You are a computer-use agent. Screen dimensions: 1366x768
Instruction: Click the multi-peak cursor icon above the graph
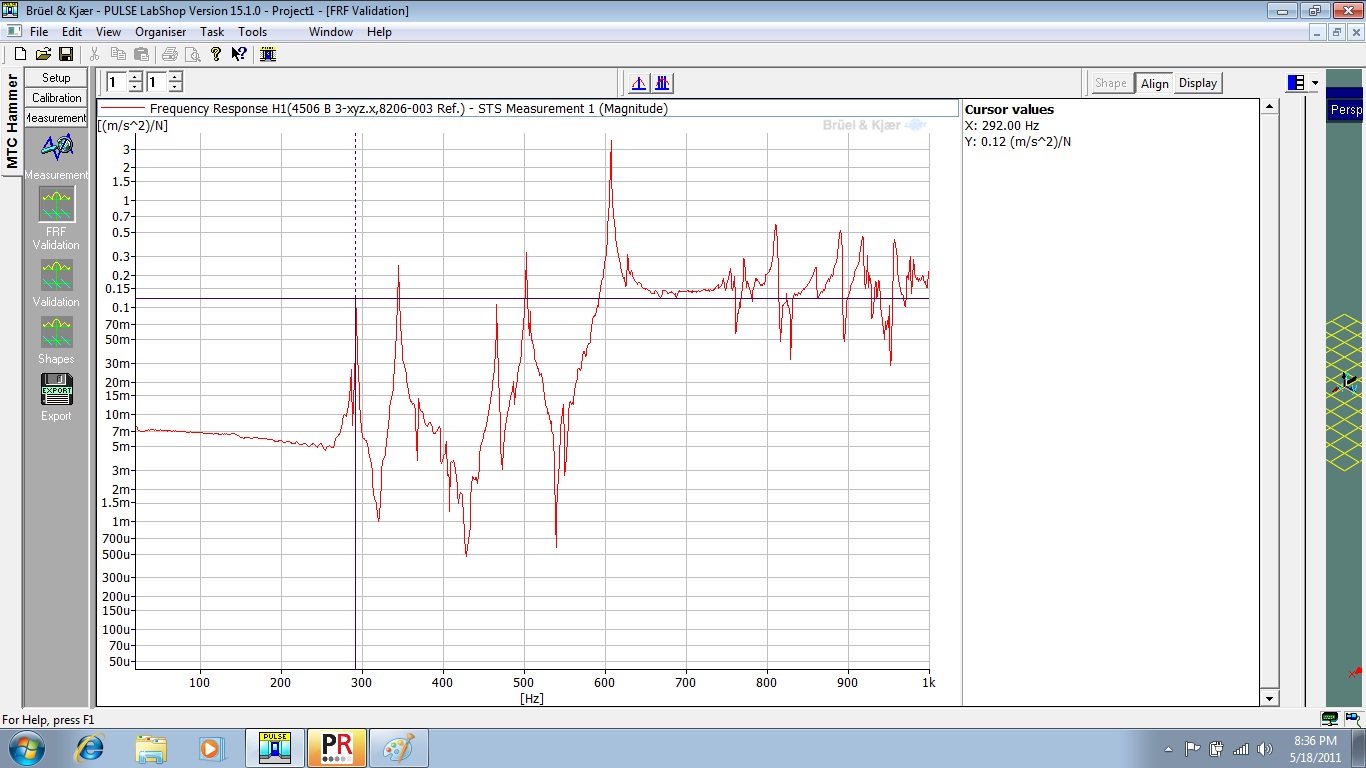662,83
